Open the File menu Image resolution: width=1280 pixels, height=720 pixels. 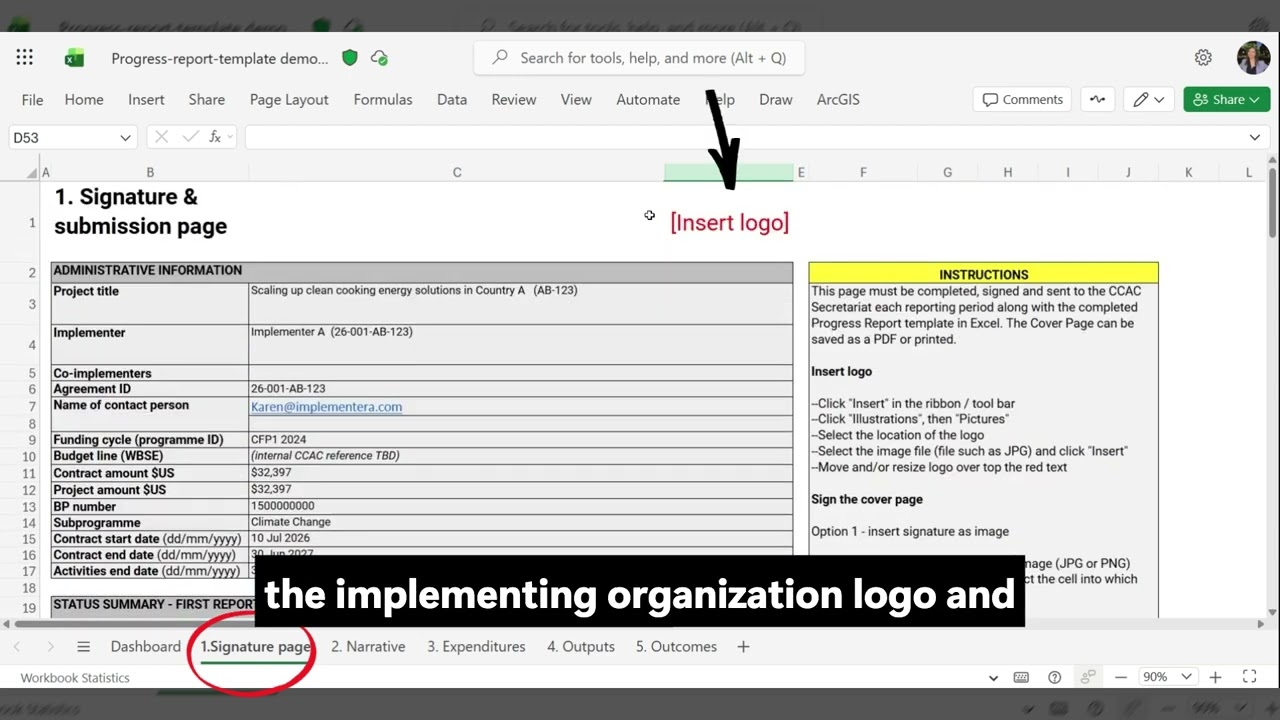click(33, 99)
